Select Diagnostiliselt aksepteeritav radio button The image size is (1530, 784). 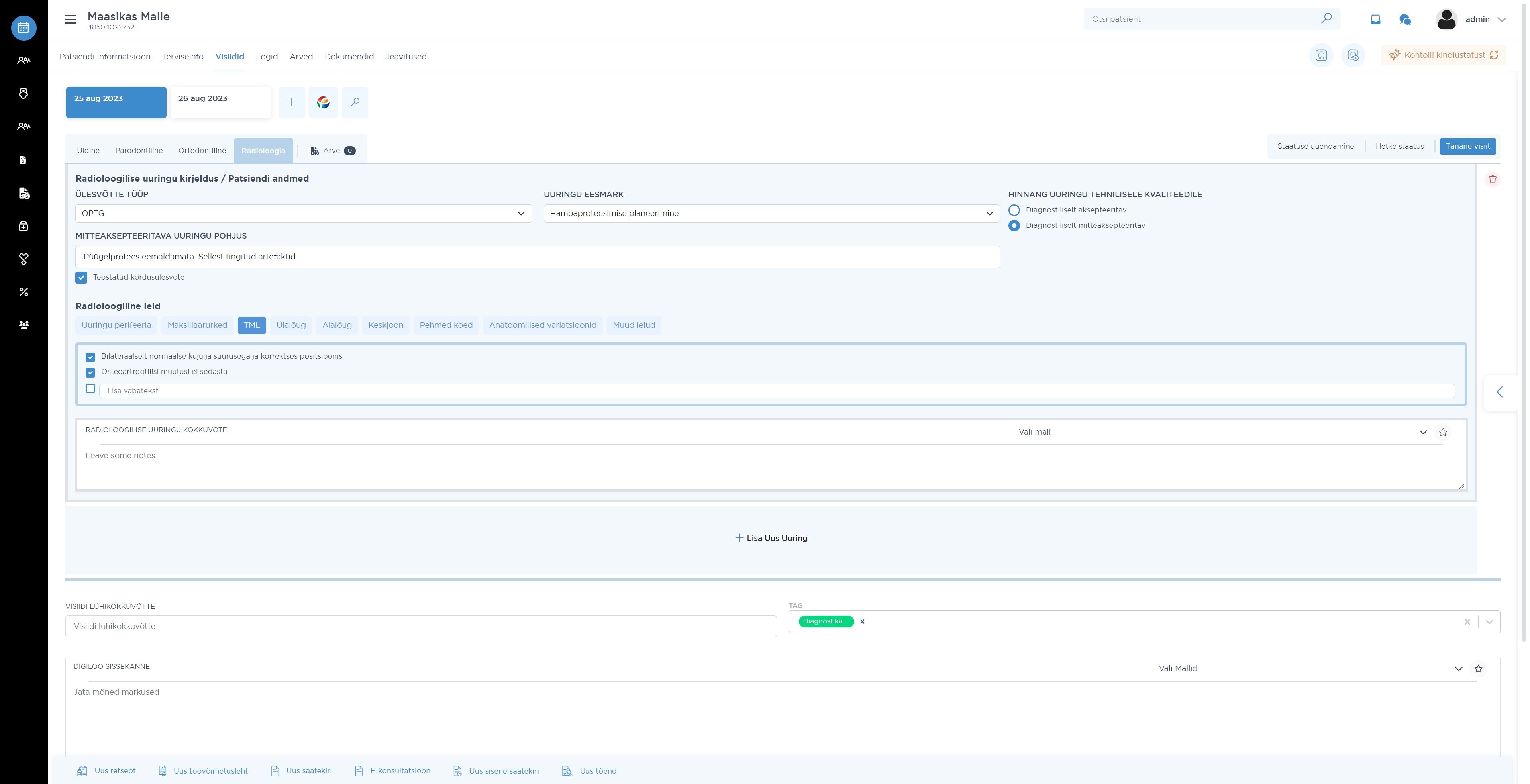pos(1014,210)
